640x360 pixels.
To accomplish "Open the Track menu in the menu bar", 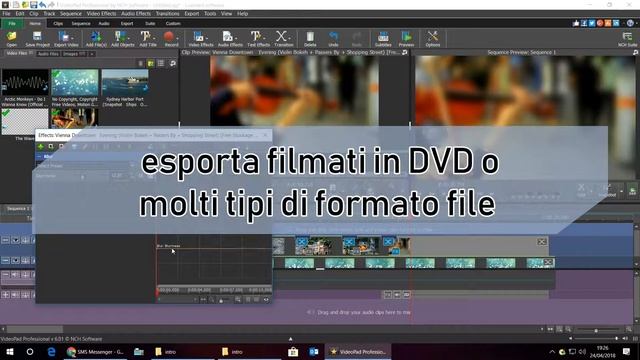I will (x=49, y=13).
